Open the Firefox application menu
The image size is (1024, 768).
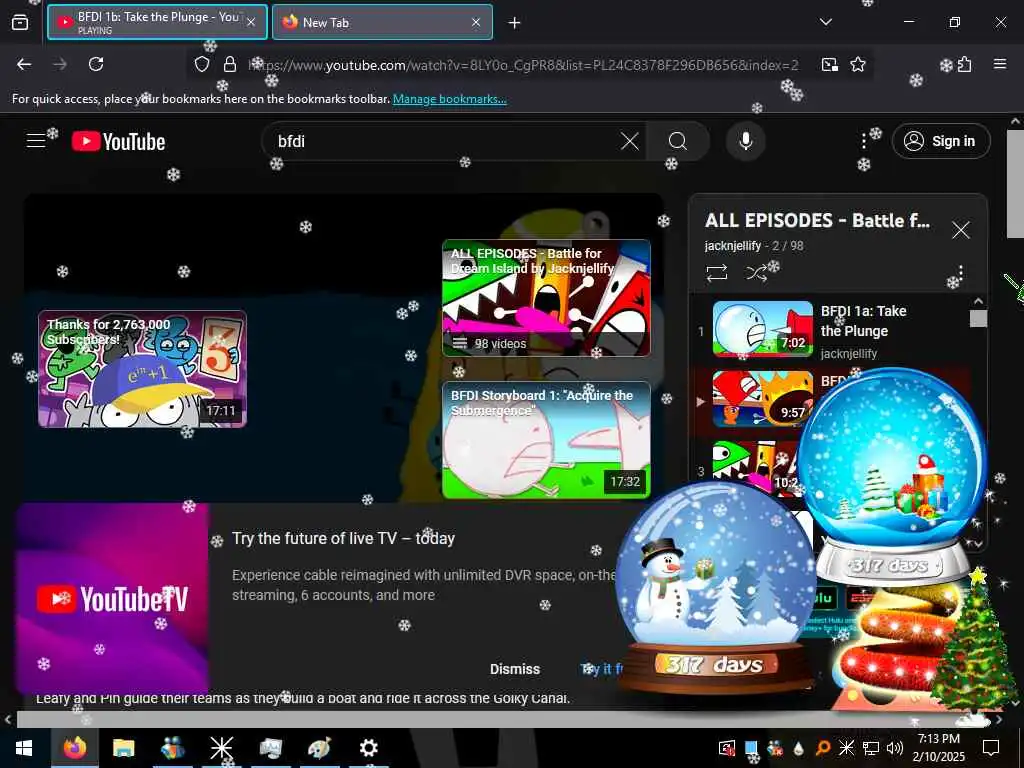tap(999, 64)
